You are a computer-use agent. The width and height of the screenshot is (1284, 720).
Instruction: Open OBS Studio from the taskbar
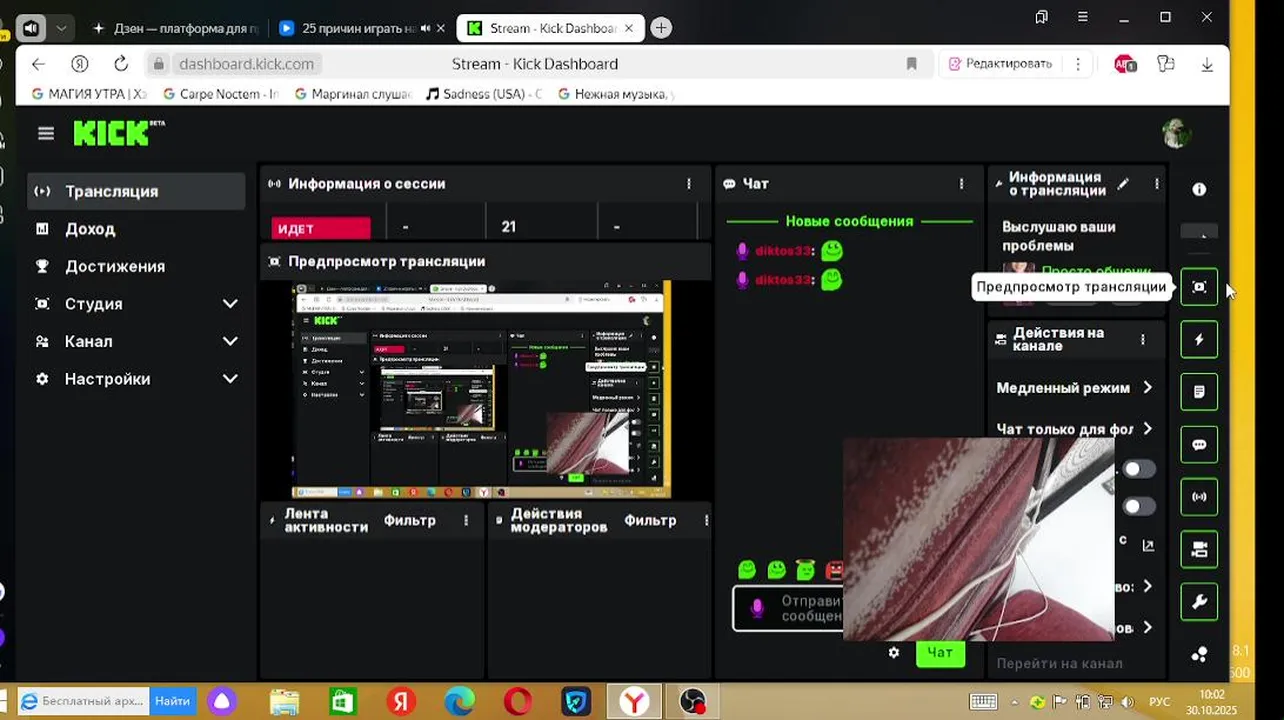(692, 702)
